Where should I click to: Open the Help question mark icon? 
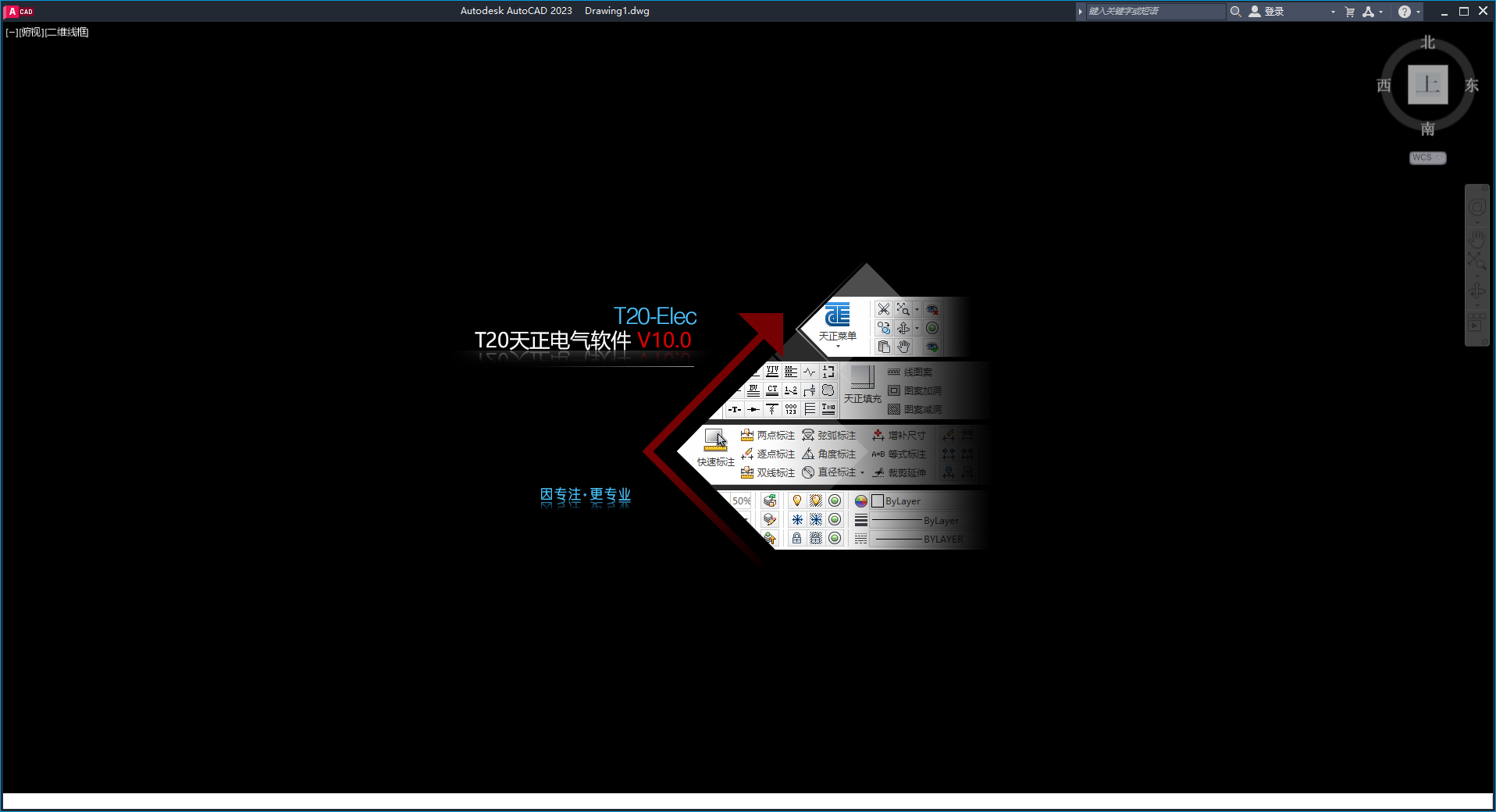pos(1404,11)
